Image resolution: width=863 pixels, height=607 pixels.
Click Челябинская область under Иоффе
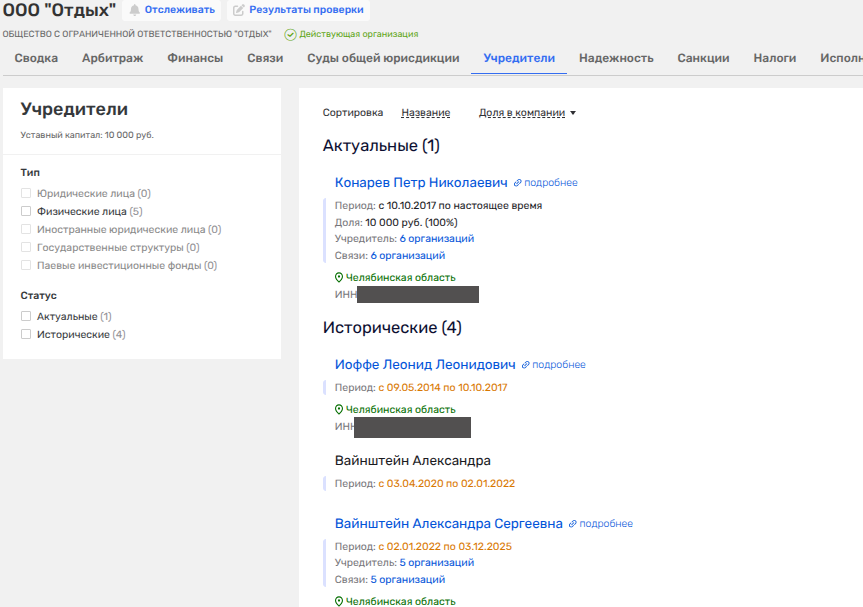tap(400, 410)
